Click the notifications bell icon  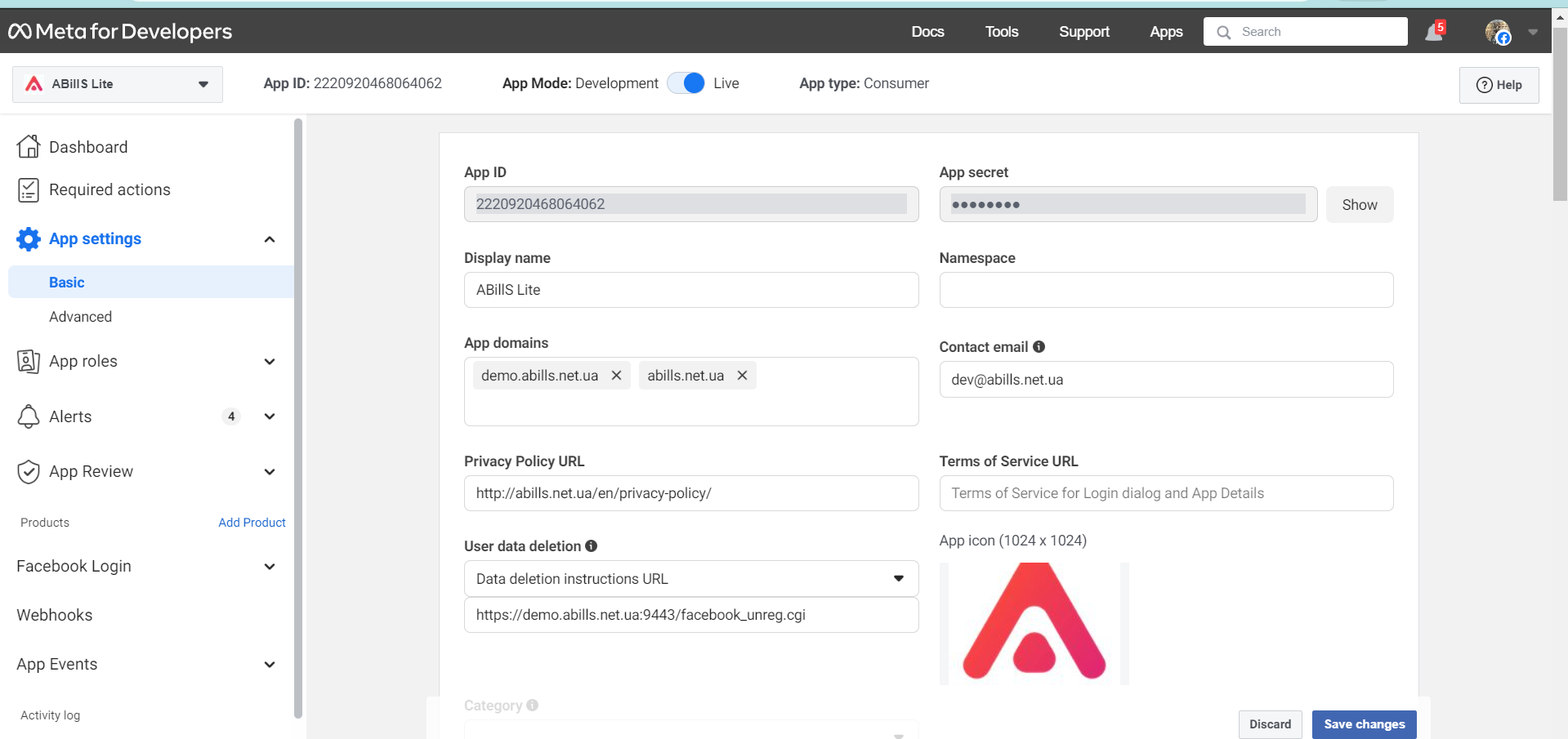coord(1433,32)
